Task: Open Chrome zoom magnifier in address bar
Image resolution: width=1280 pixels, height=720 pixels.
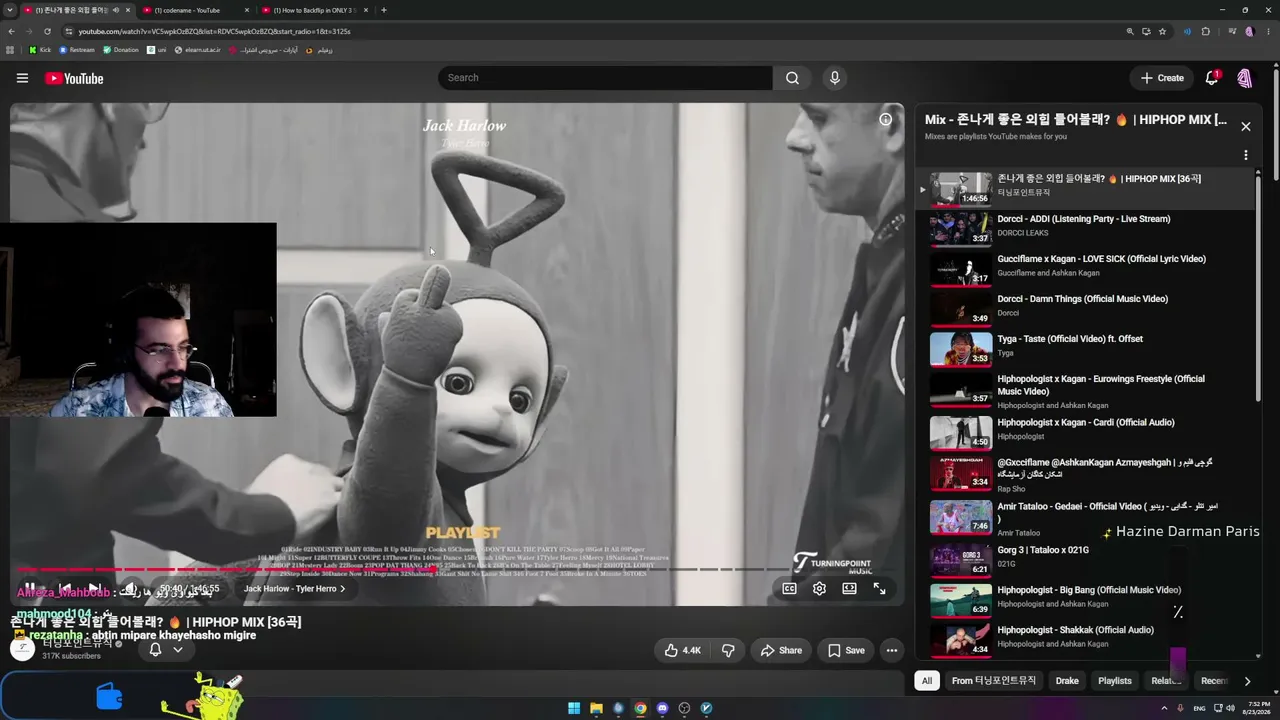Action: pos(1130,31)
